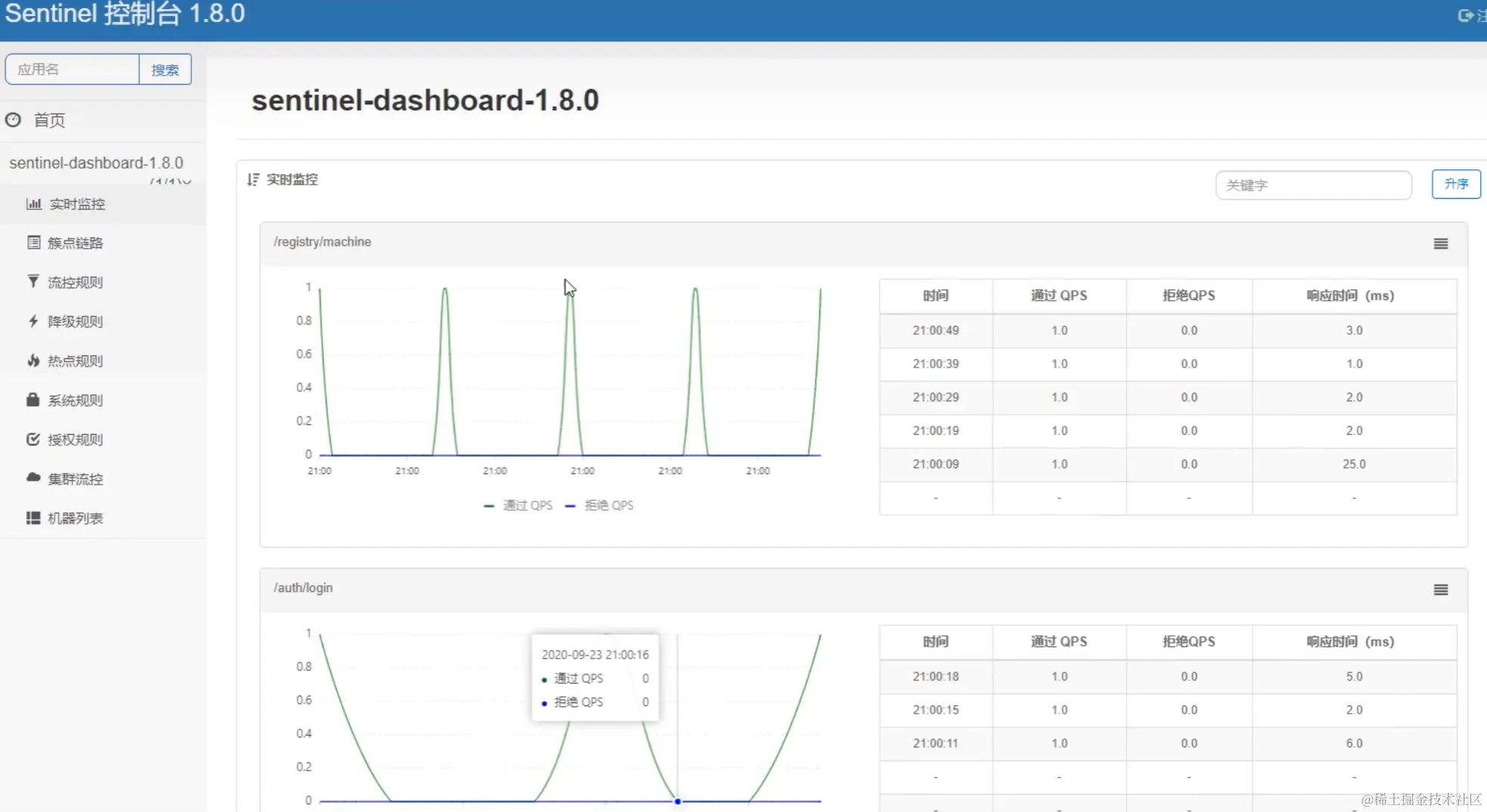1487x812 pixels.
Task: Click the 搜索 button
Action: coord(165,70)
